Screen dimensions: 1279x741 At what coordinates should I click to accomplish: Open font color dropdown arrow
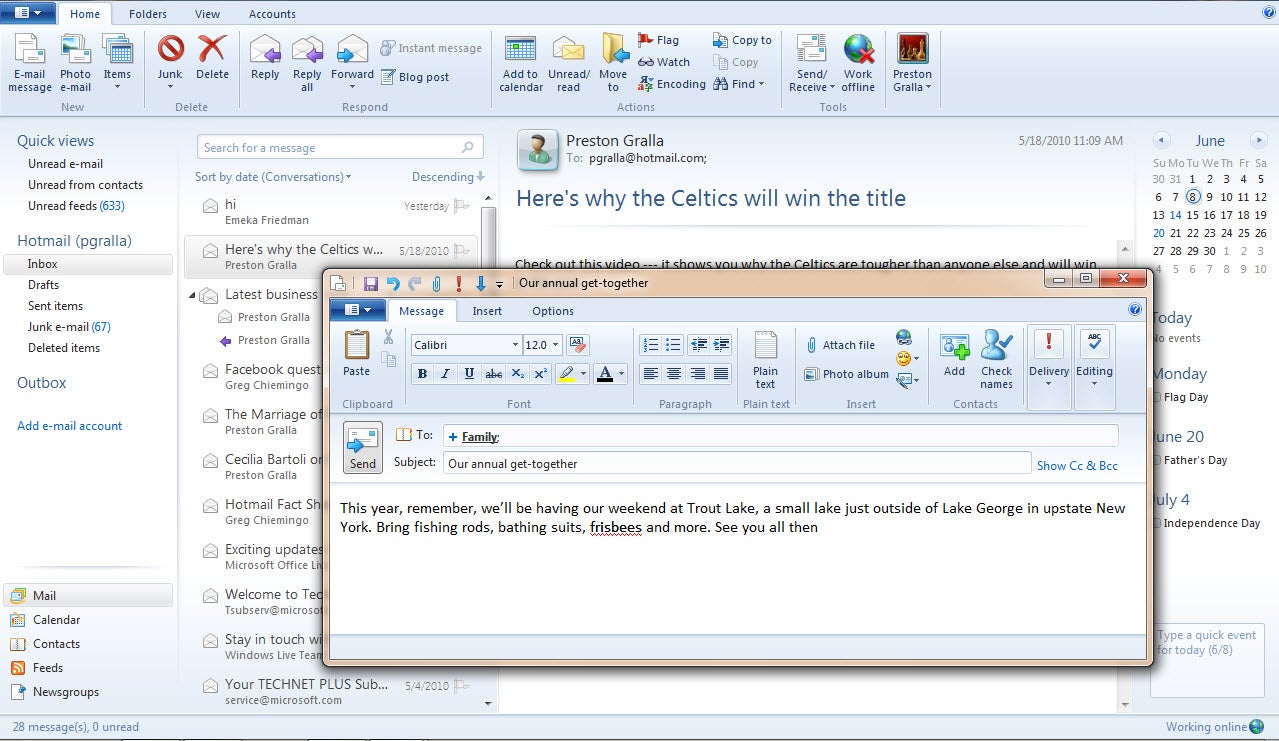click(622, 374)
